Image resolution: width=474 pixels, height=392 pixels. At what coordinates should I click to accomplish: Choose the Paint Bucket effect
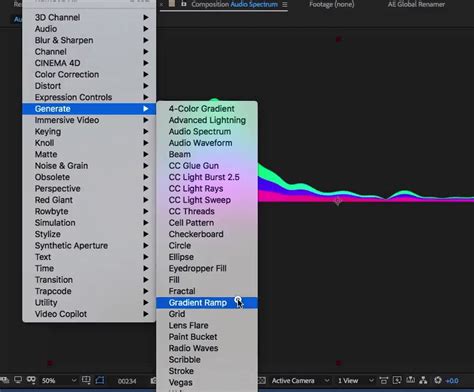click(x=207, y=337)
